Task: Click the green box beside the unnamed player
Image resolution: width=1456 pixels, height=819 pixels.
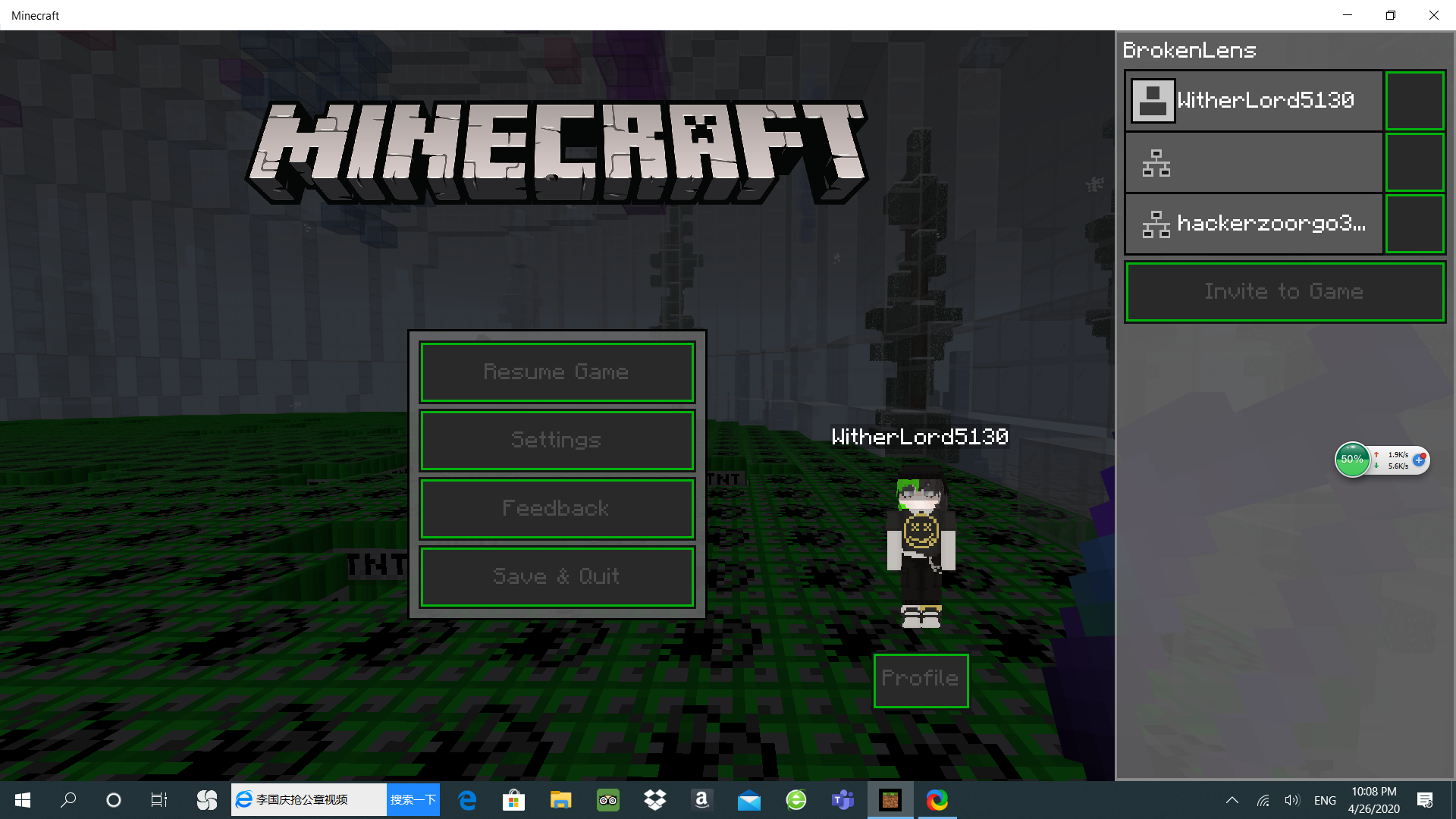Action: (1414, 162)
